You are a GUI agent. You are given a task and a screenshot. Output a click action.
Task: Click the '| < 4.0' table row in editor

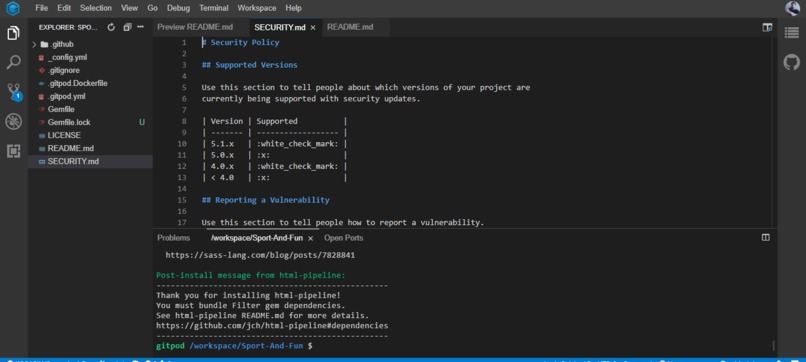(274, 177)
